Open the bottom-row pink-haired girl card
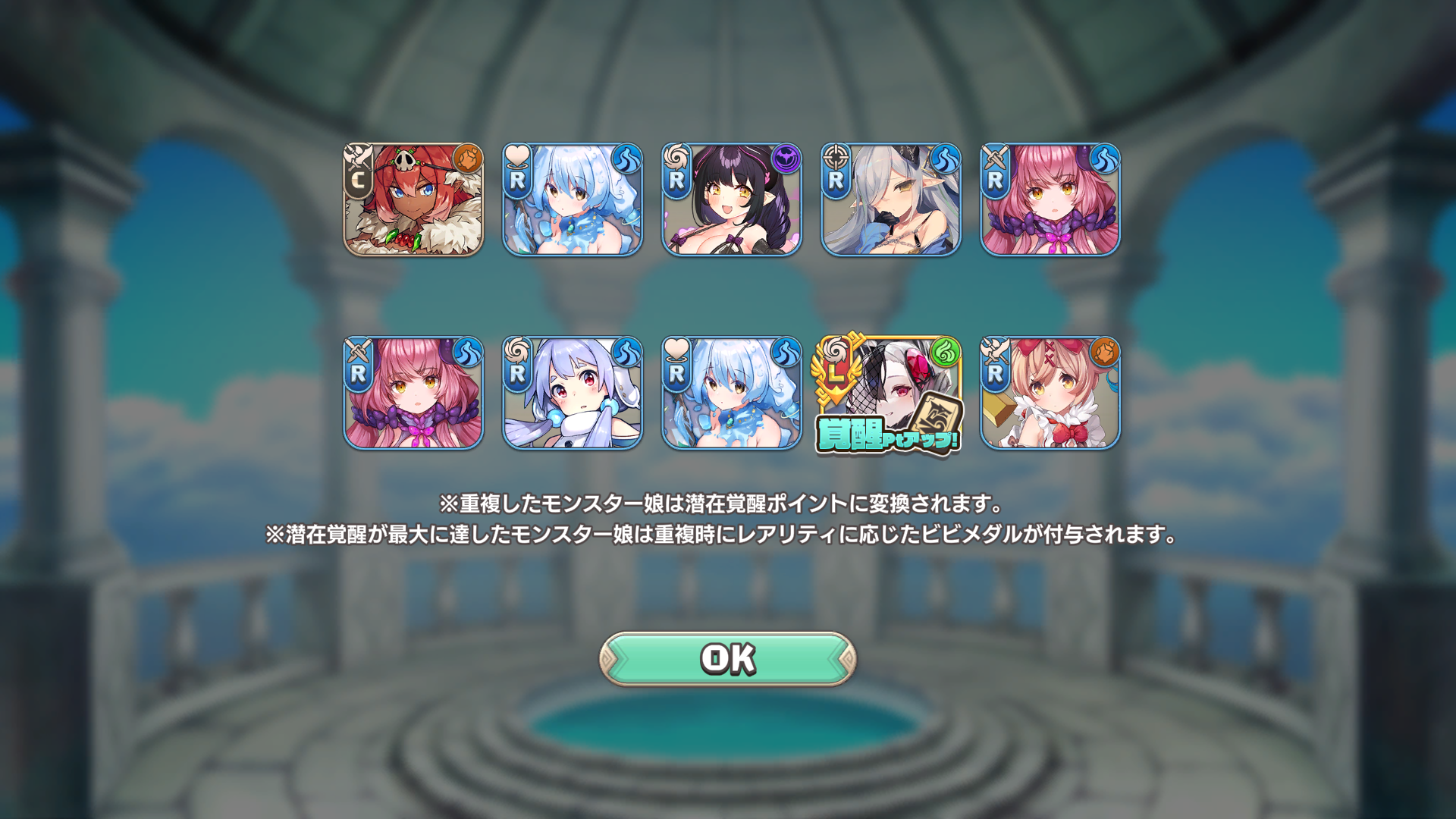 pos(413,393)
